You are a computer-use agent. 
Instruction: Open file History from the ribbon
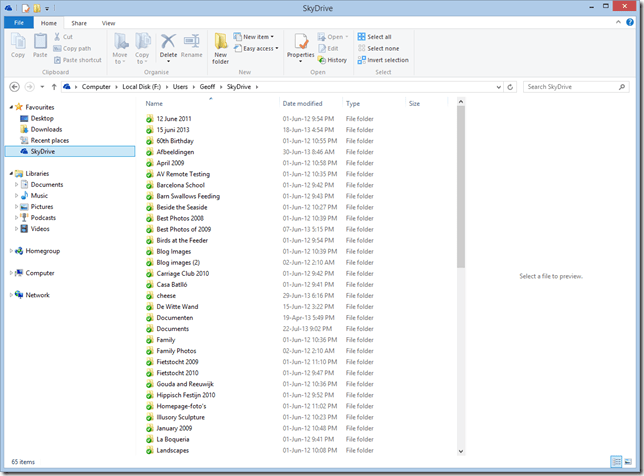(x=332, y=60)
